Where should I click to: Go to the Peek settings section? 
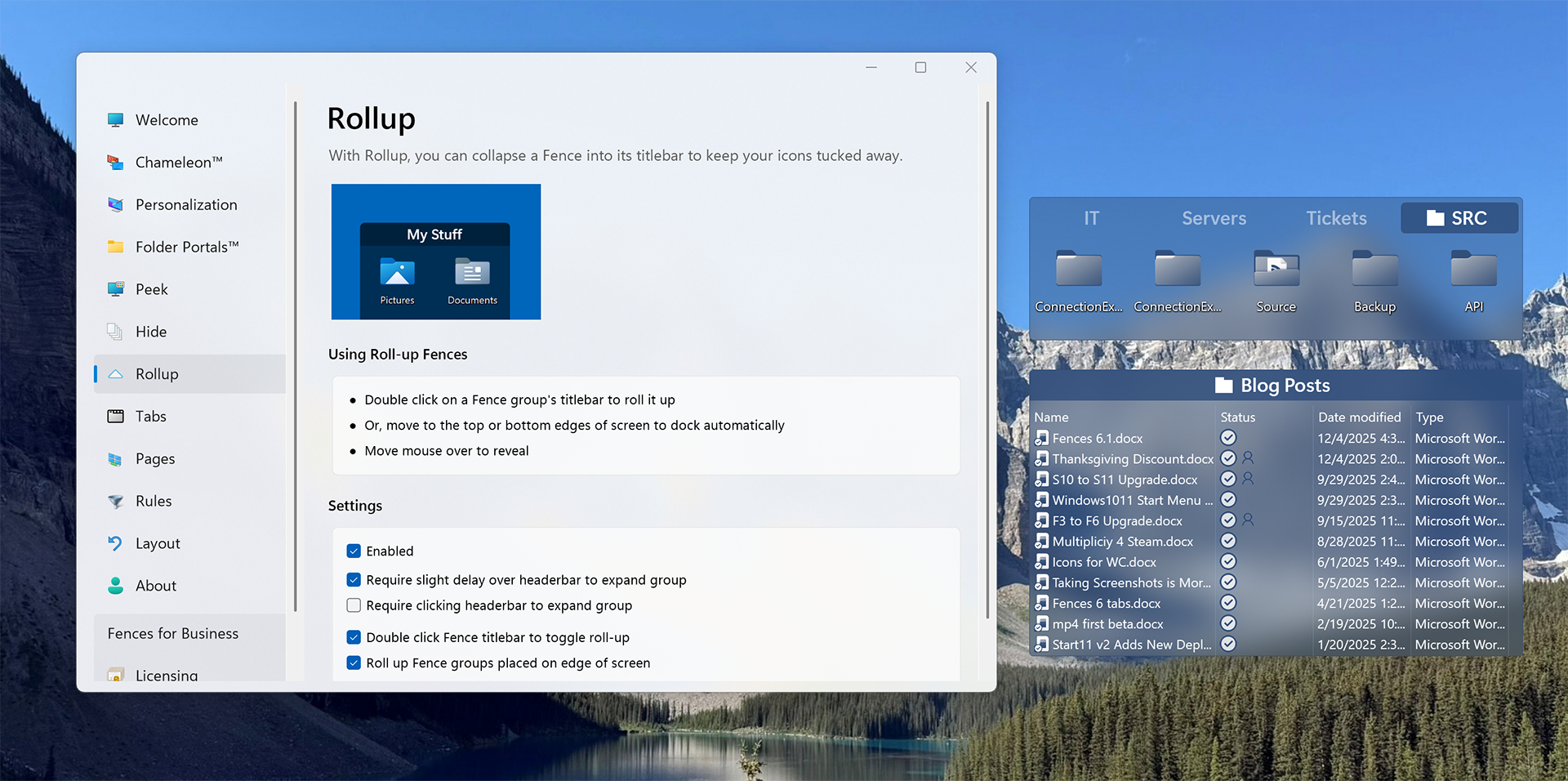click(x=152, y=289)
